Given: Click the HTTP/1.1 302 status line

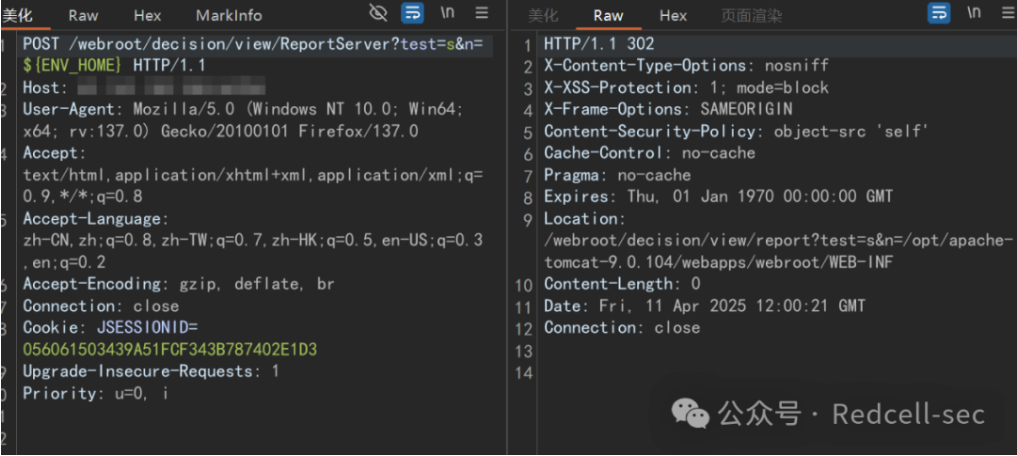Looking at the screenshot, I should 599,43.
